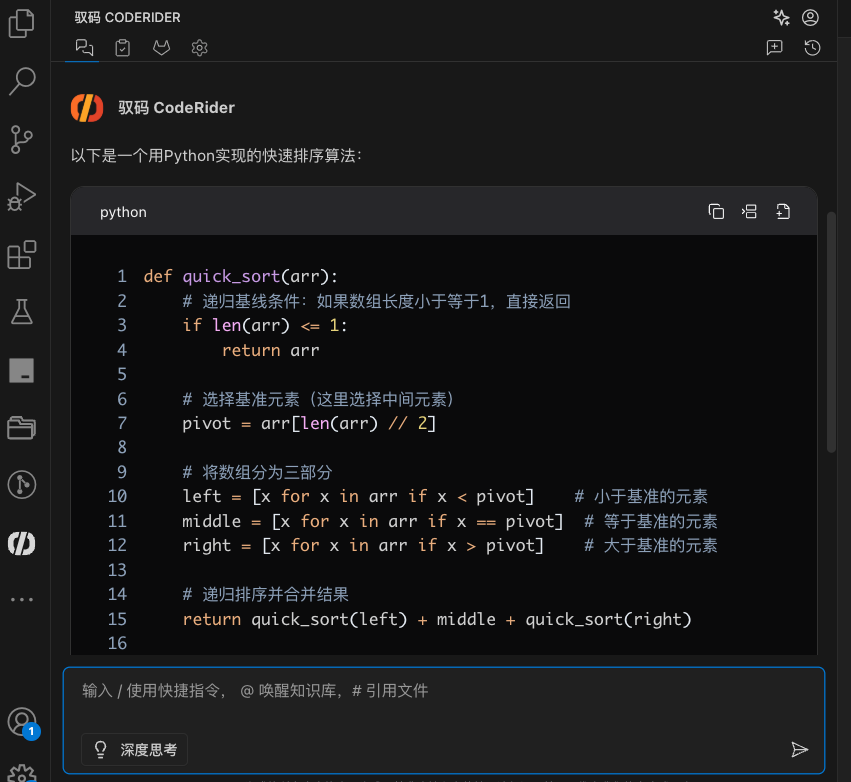Viewport: 851px width, 782px height.
Task: Click the 选择基准元素 comment line
Action: pos(318,399)
